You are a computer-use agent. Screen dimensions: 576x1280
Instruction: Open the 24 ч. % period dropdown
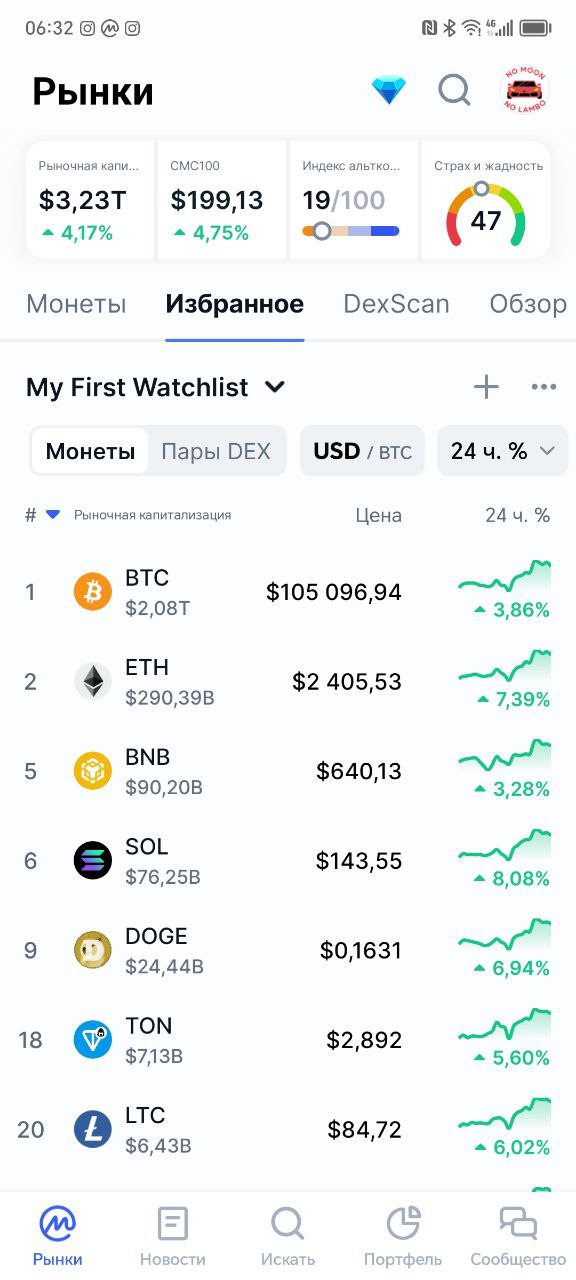pyautogui.click(x=502, y=451)
